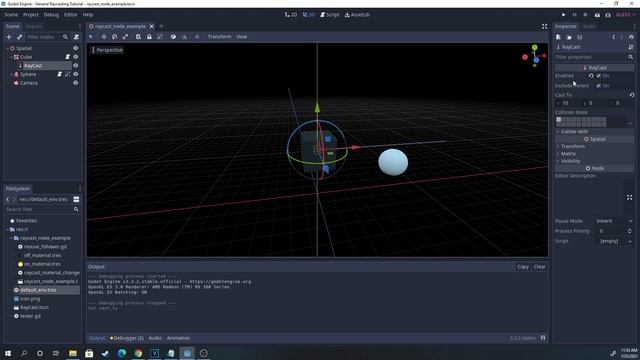Viewport: 640px width, 360px height.
Task: Open the Pause Mode dropdown
Action: click(614, 221)
